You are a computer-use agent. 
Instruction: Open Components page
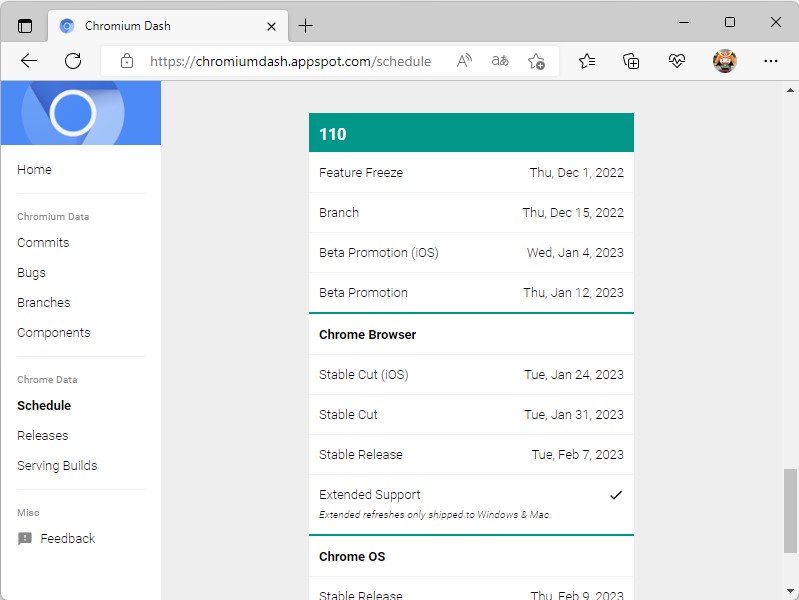(54, 332)
